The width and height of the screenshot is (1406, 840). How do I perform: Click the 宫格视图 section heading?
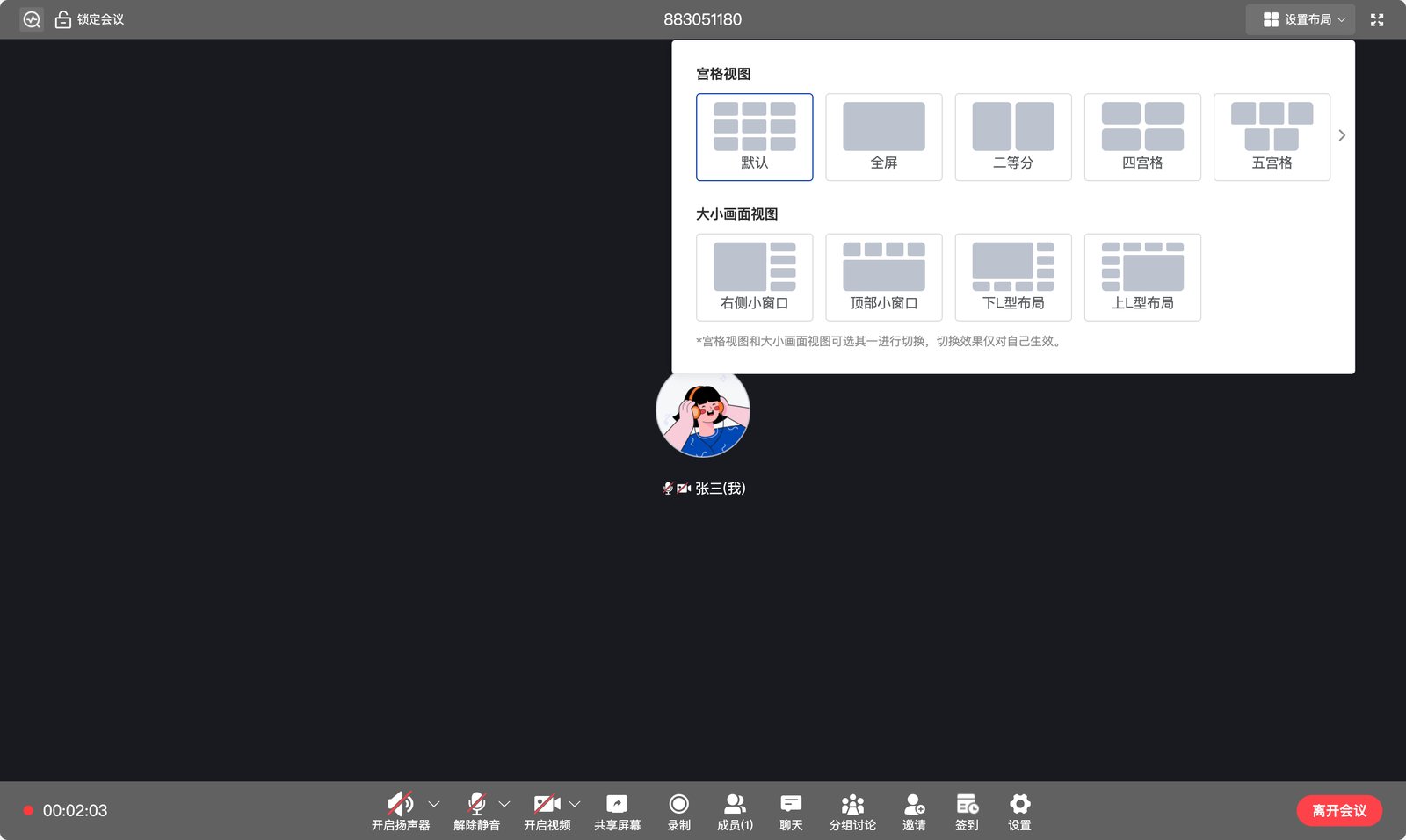(x=723, y=74)
